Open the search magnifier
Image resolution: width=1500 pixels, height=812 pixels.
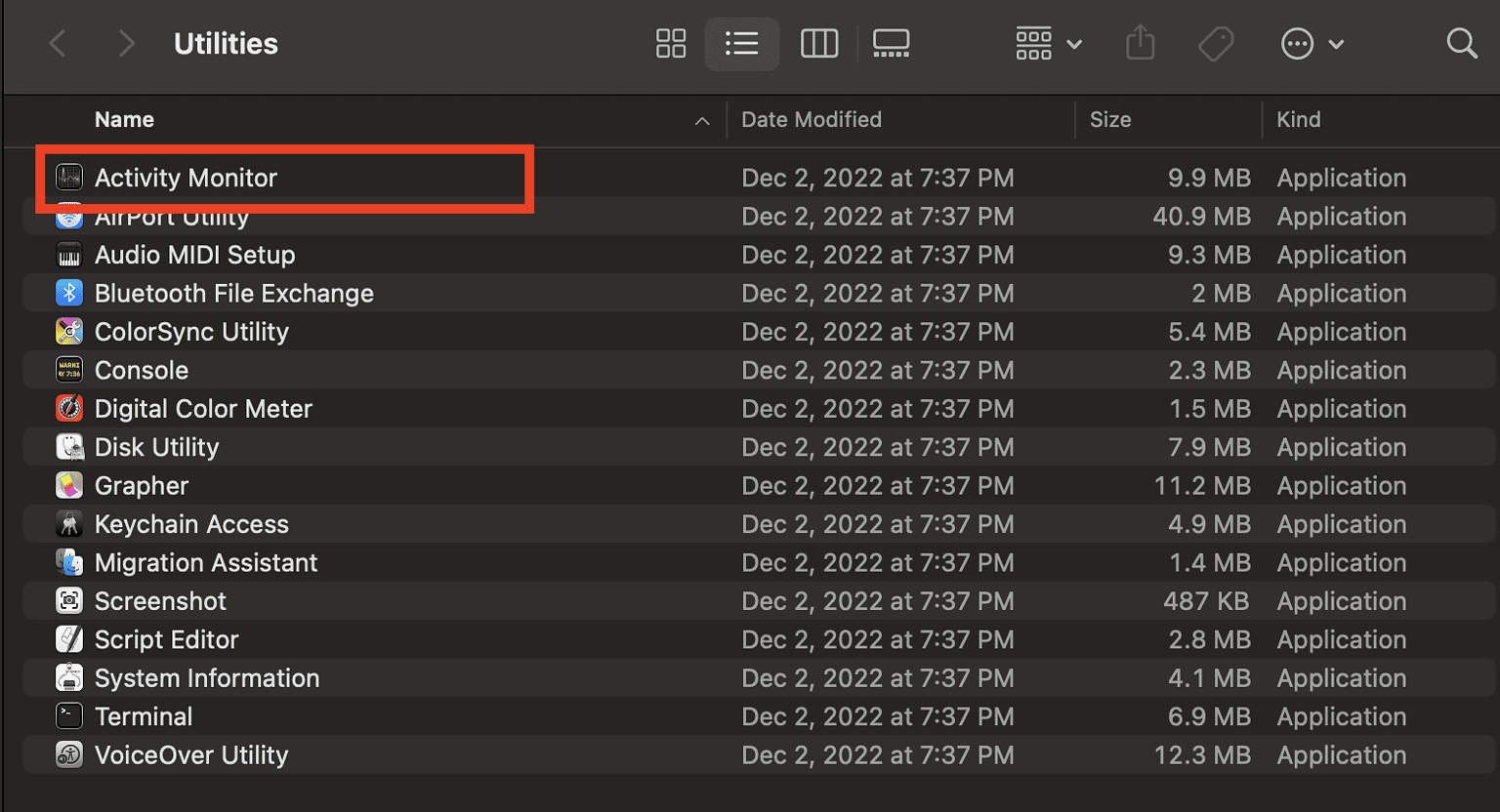(x=1462, y=44)
